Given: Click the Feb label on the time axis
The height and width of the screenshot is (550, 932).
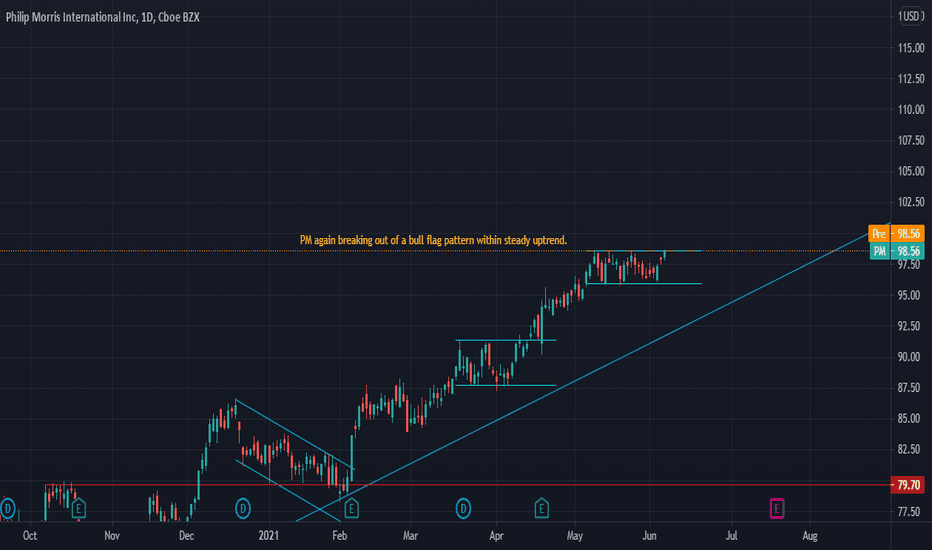Looking at the screenshot, I should [339, 536].
